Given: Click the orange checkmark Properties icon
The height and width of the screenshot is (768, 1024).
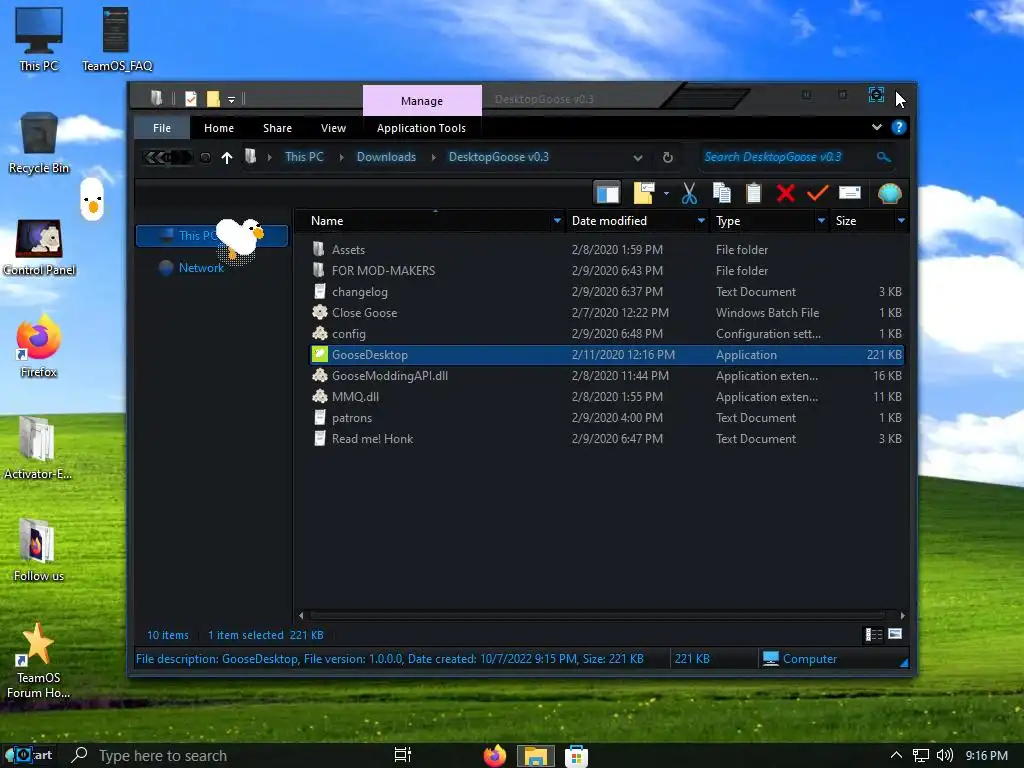Looking at the screenshot, I should point(818,193).
